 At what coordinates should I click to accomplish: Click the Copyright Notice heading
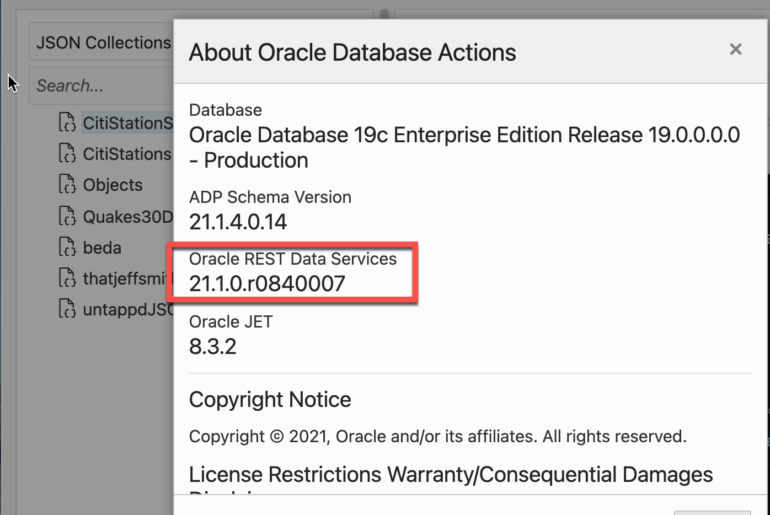point(270,400)
